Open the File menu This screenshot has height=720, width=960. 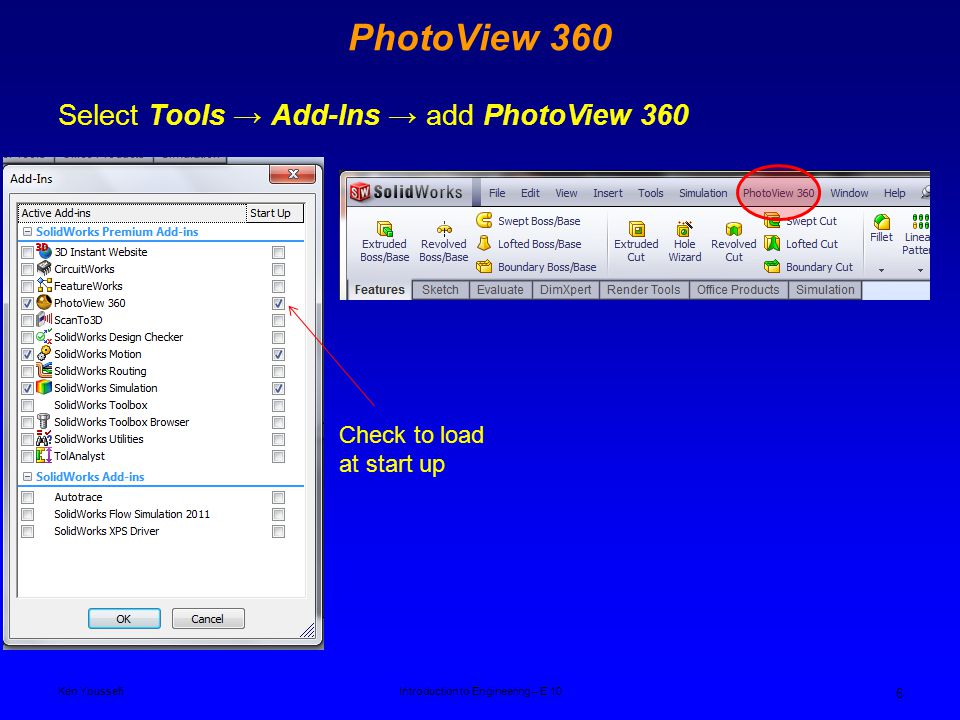(497, 193)
